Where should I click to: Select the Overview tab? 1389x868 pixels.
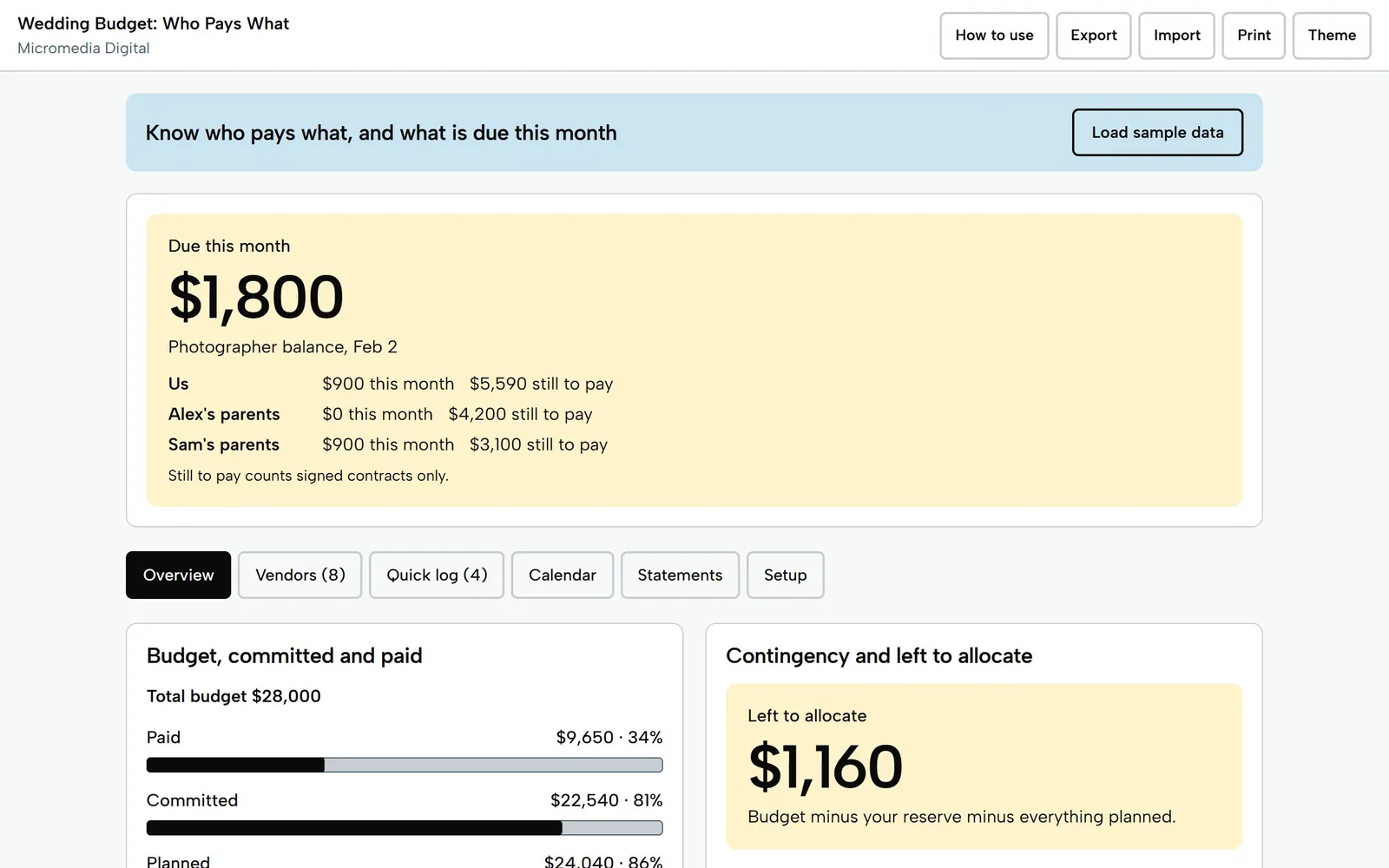click(178, 575)
